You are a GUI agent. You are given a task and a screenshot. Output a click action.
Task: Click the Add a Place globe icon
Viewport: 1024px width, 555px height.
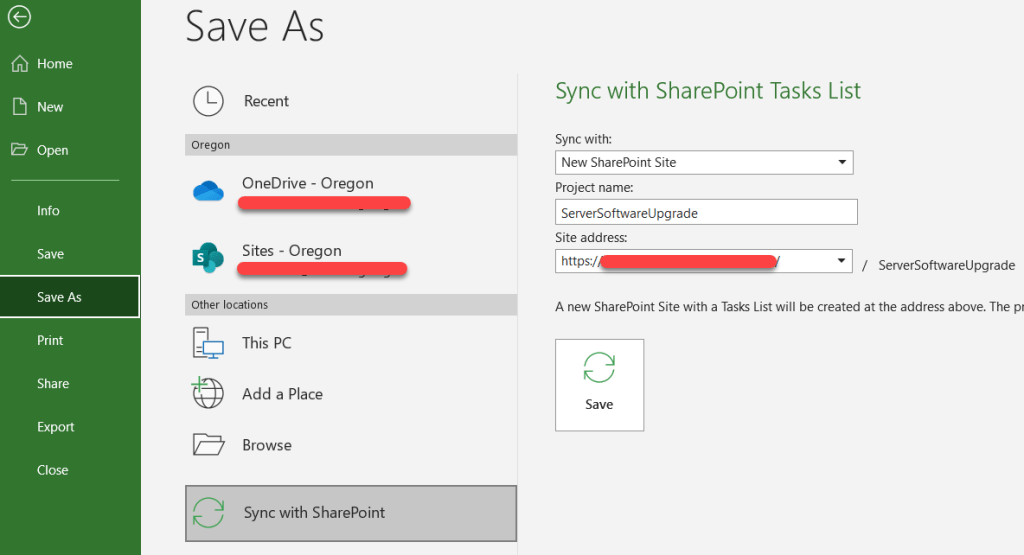pos(208,393)
